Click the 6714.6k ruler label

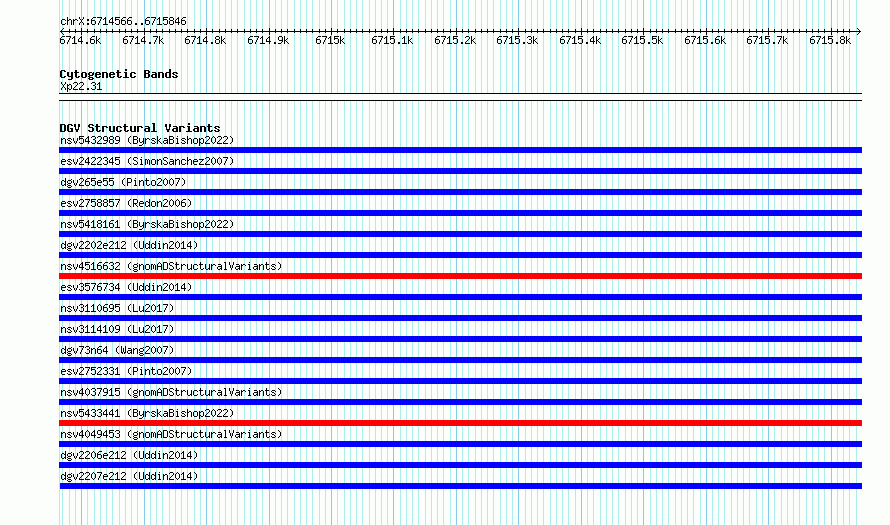tap(80, 40)
